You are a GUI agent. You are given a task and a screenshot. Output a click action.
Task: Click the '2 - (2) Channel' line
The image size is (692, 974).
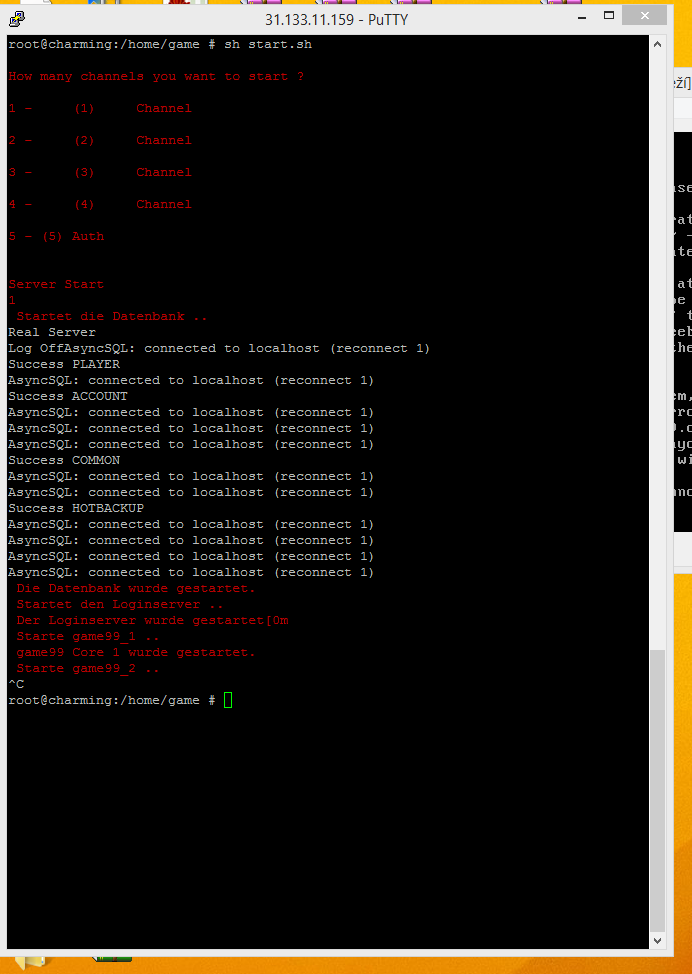pos(100,140)
